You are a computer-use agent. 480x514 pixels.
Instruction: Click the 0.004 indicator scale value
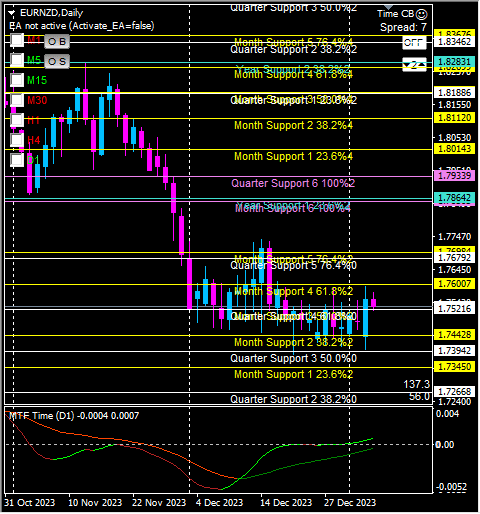click(x=447, y=414)
